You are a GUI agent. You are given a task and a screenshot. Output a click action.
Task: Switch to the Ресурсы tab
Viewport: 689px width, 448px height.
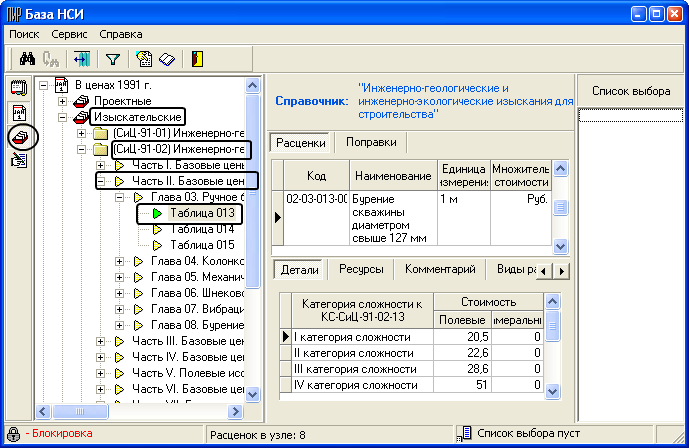[x=361, y=269]
